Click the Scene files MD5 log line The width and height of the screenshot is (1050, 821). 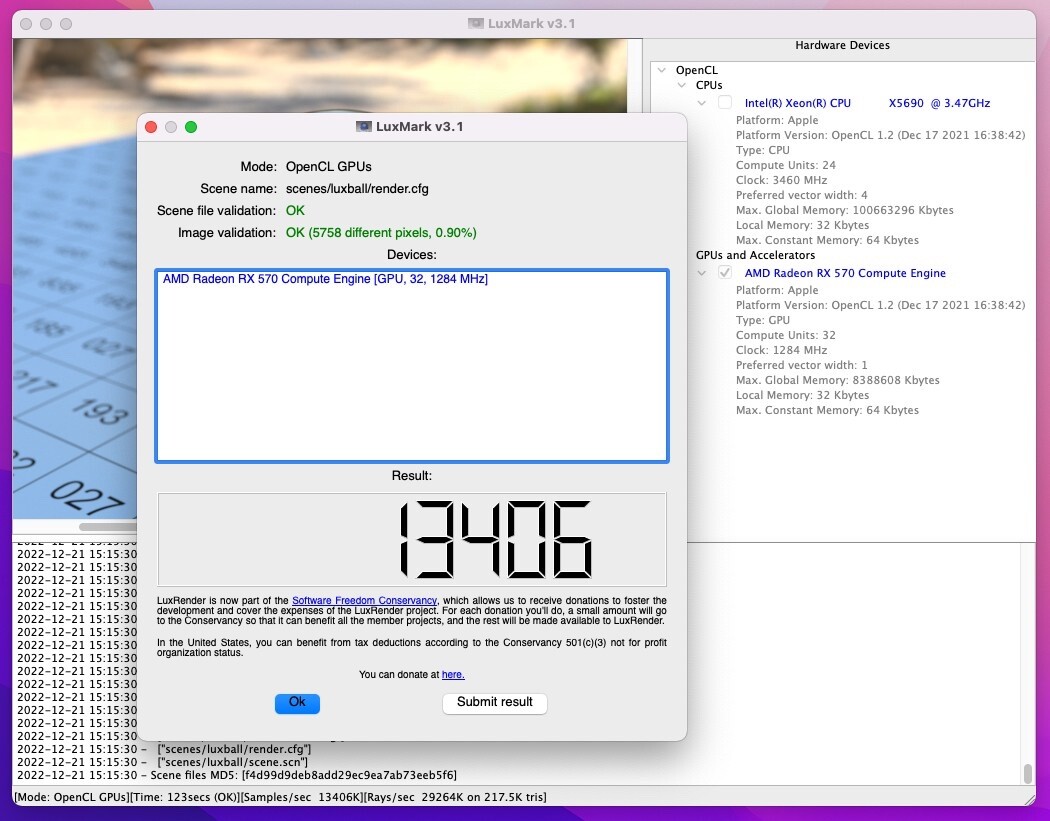[237, 775]
